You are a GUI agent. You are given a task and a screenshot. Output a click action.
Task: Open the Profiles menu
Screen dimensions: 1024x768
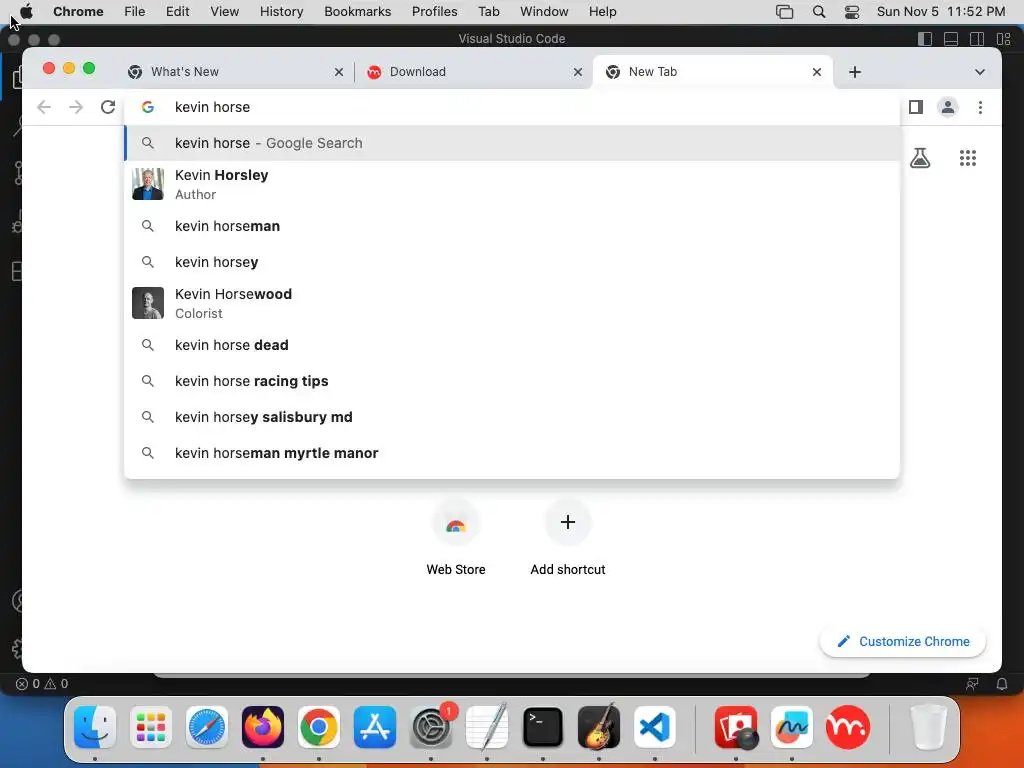click(x=435, y=12)
